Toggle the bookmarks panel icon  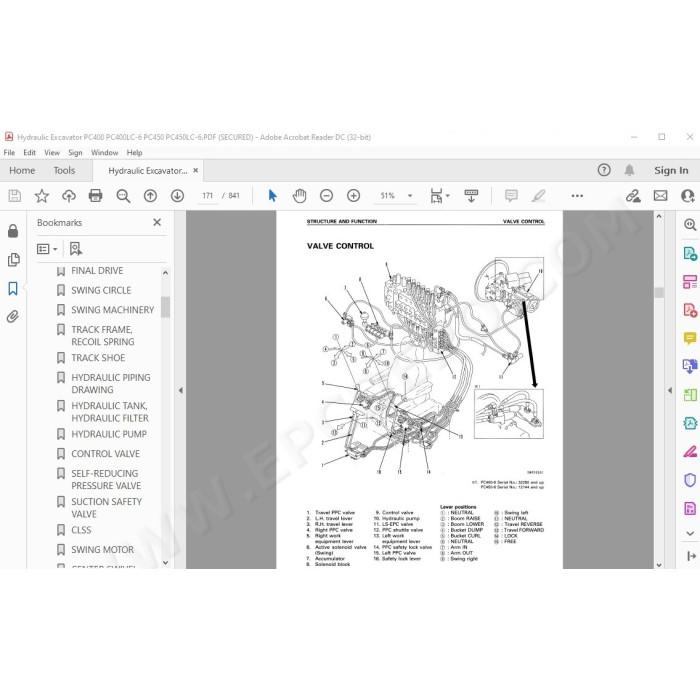(13, 288)
